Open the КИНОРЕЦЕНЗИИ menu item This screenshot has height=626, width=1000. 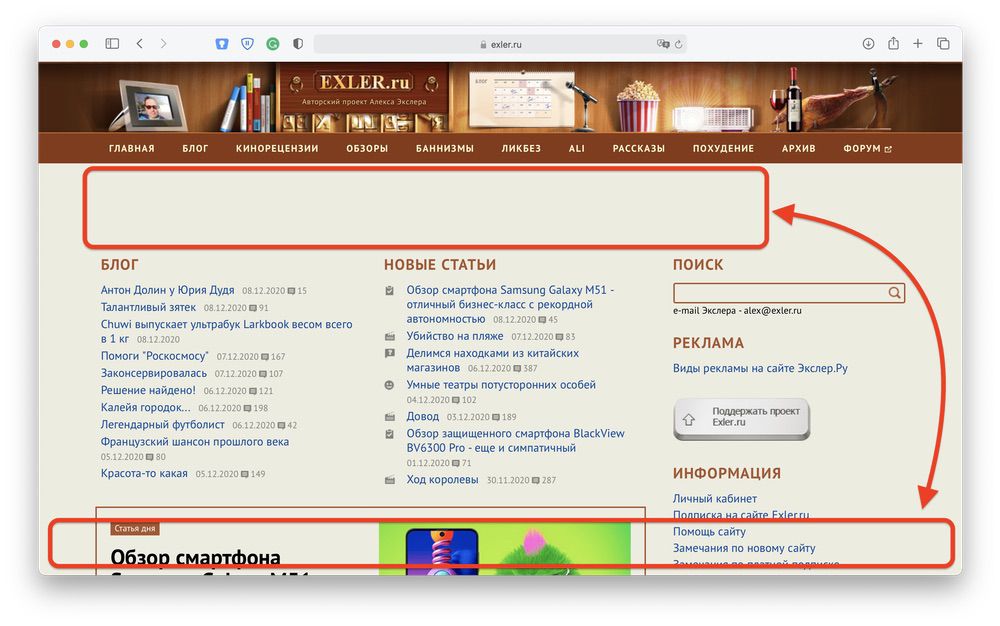coord(277,149)
